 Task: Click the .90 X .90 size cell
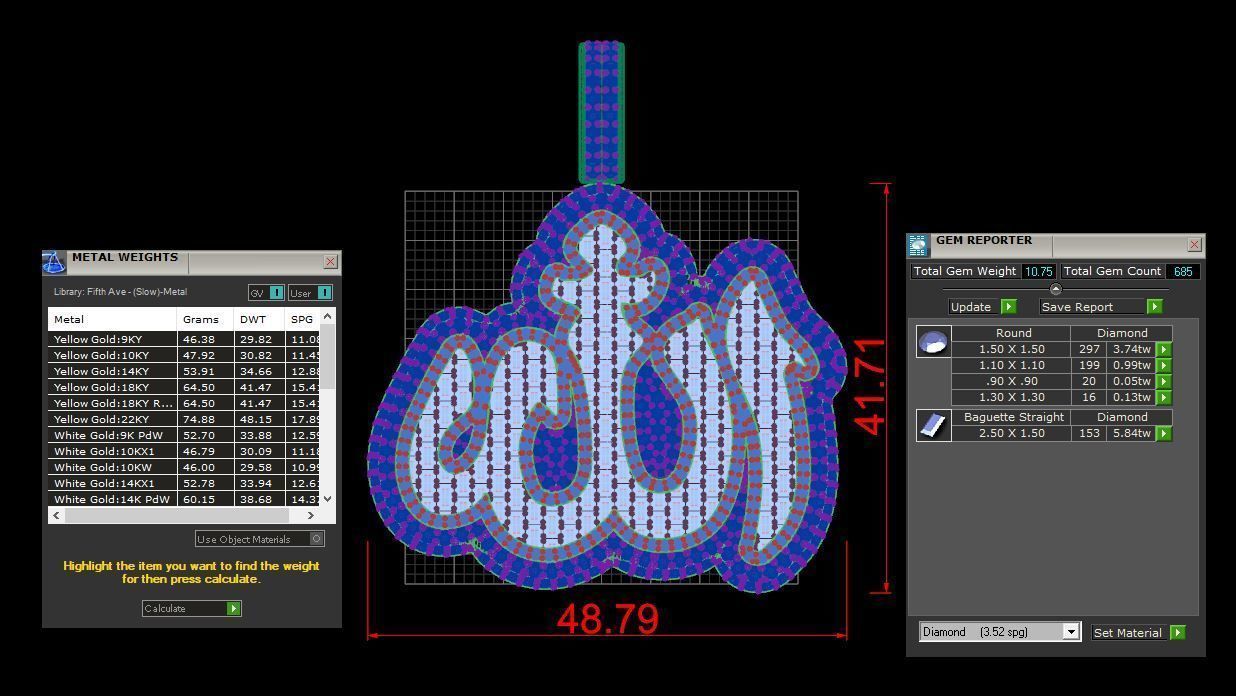[x=1011, y=381]
